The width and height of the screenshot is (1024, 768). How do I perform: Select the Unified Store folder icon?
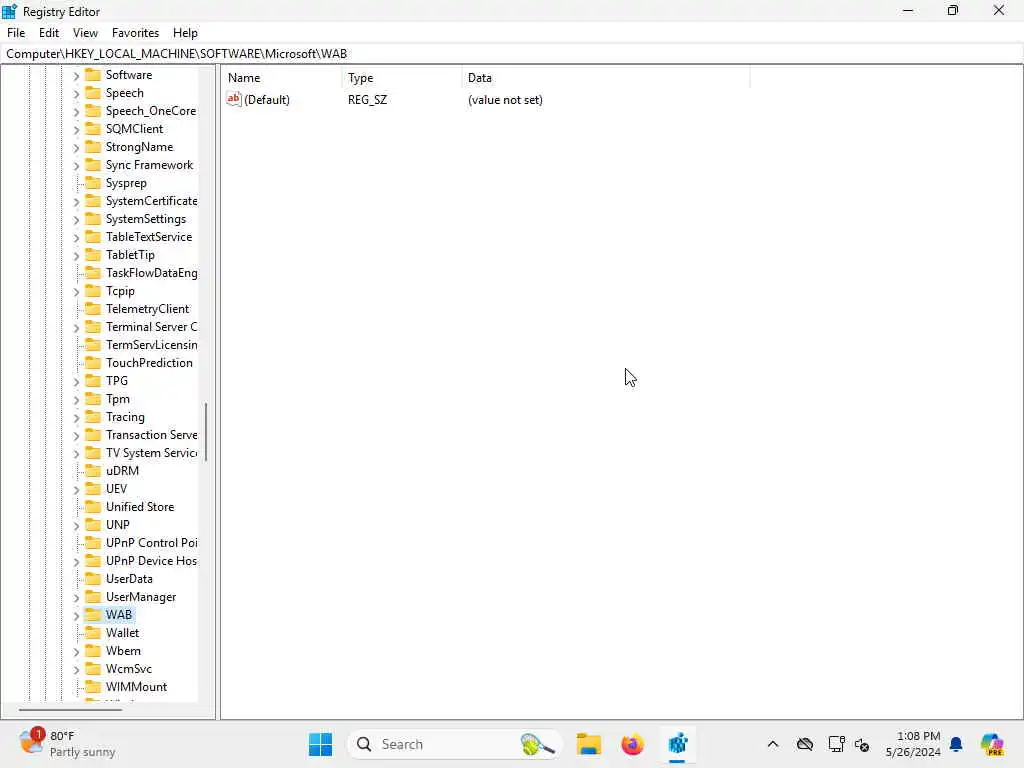click(x=93, y=507)
